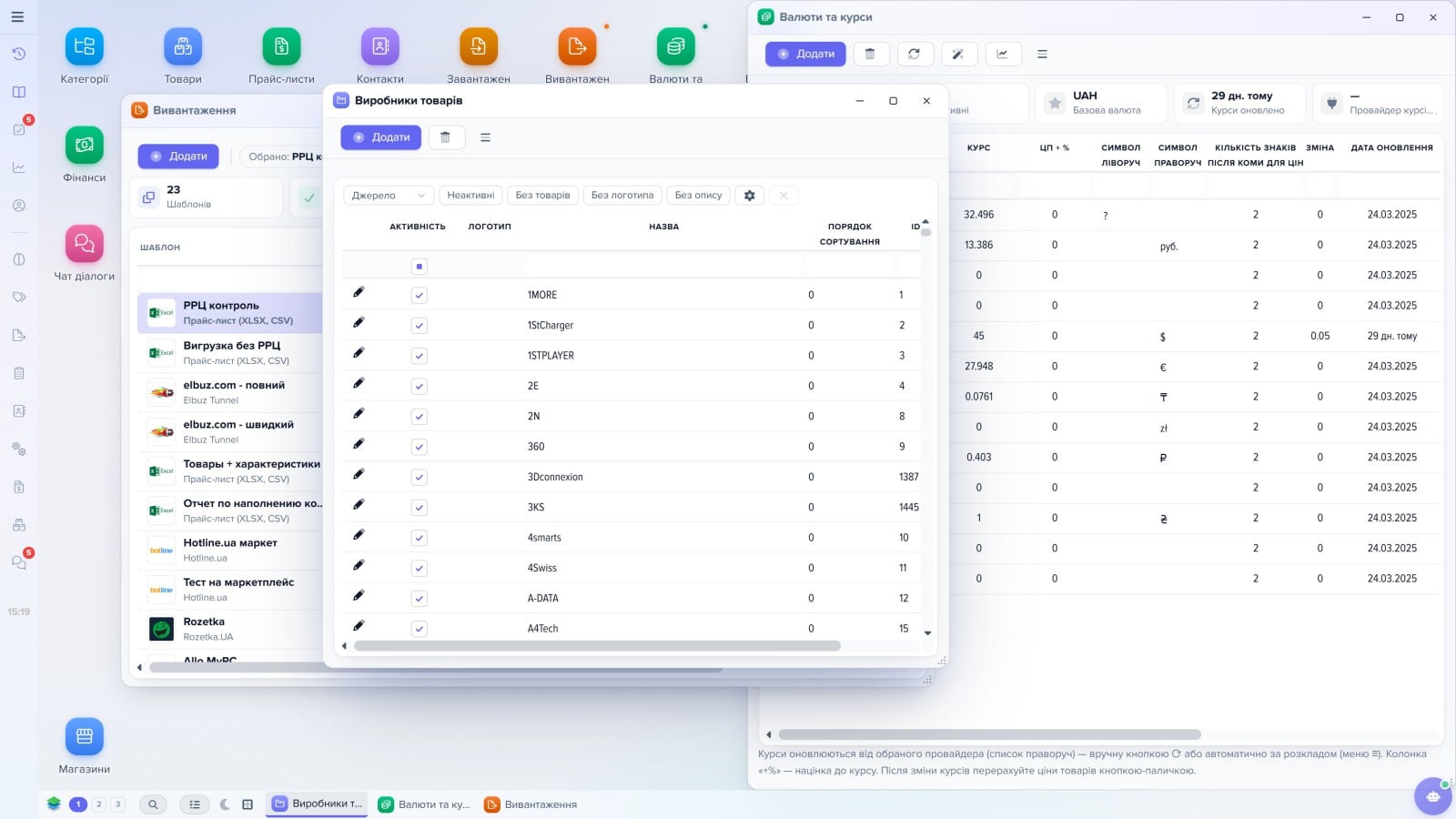Open hamburger menu in Виробники товарів toolbar
Image resolution: width=1456 pixels, height=819 pixels.
click(x=485, y=137)
